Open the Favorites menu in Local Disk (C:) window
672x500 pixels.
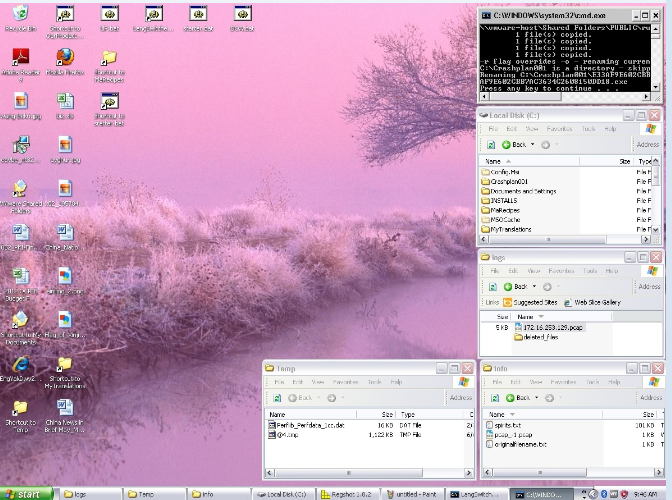click(x=559, y=129)
